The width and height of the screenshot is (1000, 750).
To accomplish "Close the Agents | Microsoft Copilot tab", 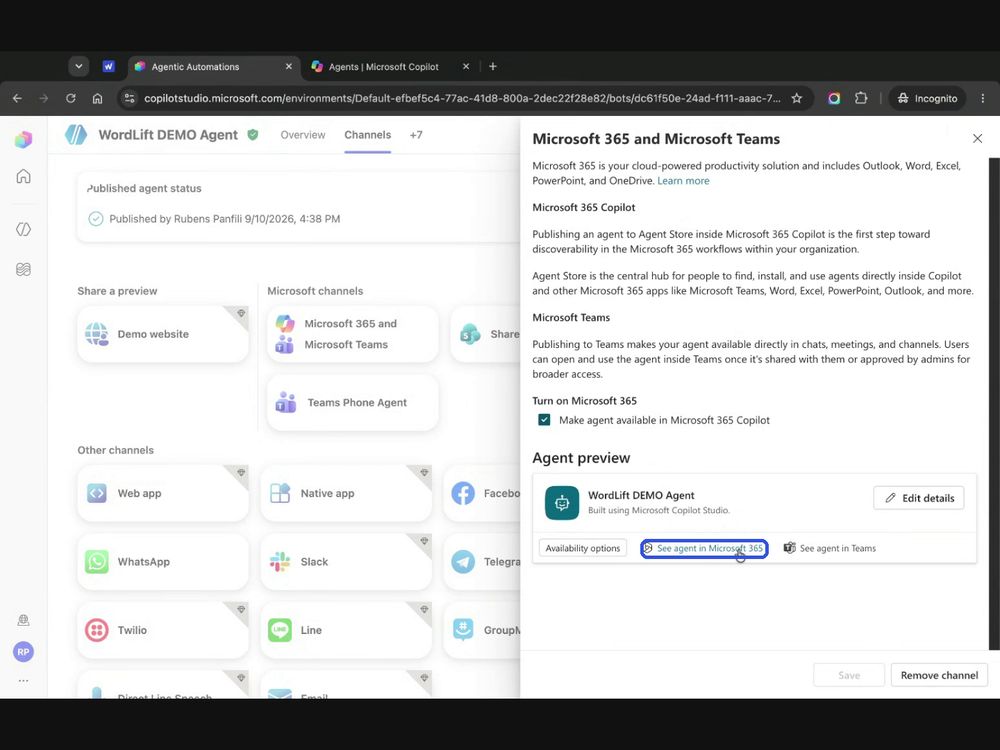I will click(x=466, y=66).
